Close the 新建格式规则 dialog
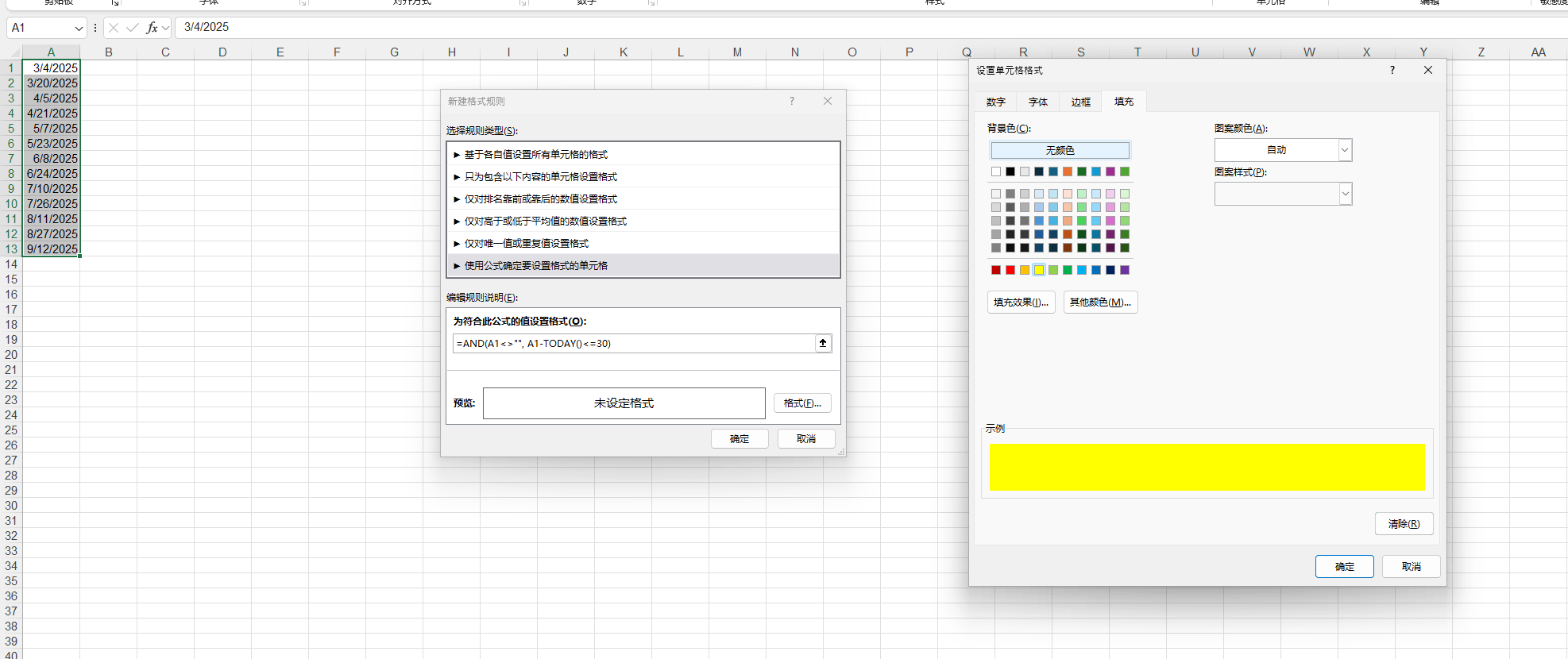This screenshot has height=659, width=1568. pos(828,101)
